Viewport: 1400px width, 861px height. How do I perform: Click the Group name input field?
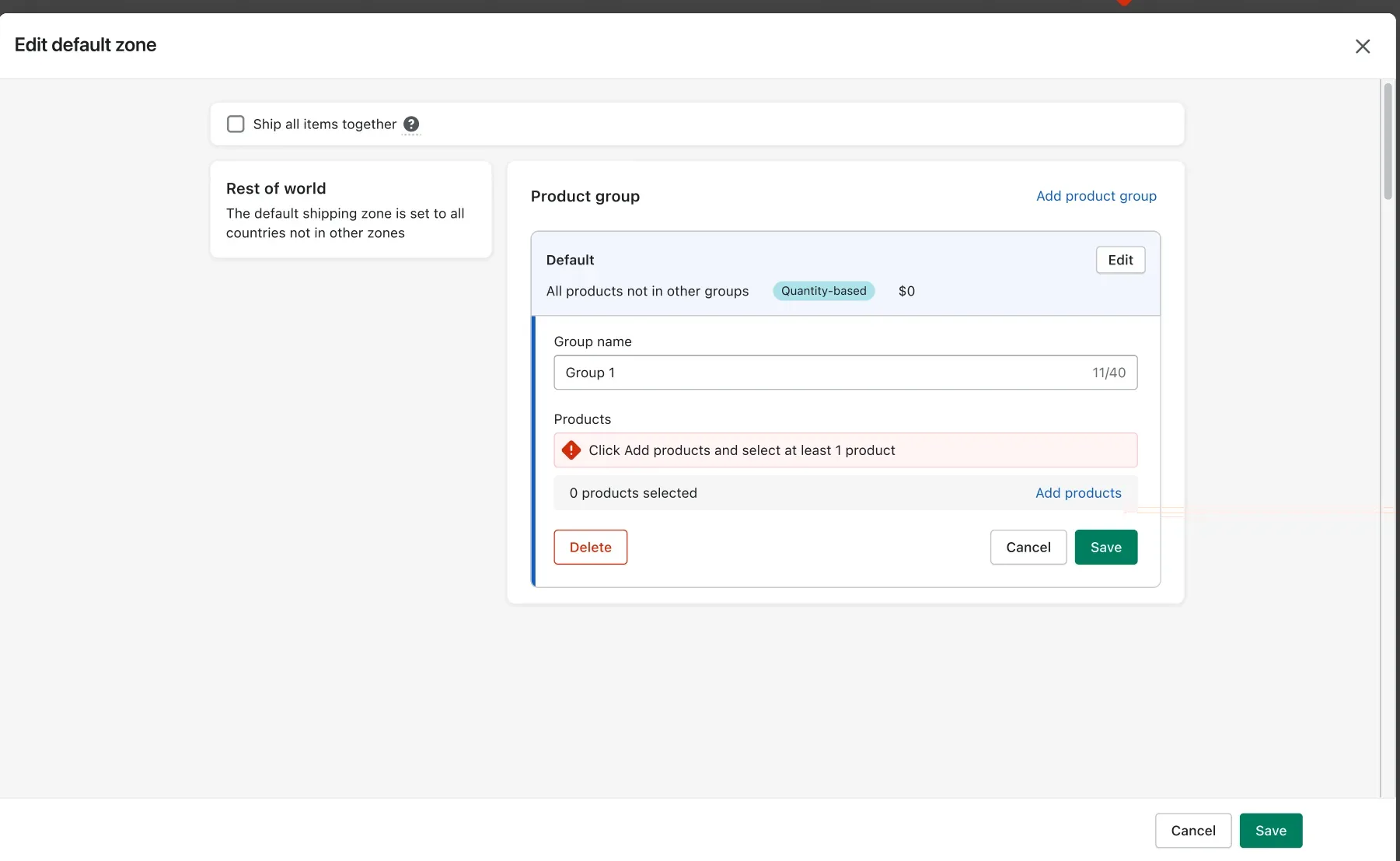coord(845,373)
